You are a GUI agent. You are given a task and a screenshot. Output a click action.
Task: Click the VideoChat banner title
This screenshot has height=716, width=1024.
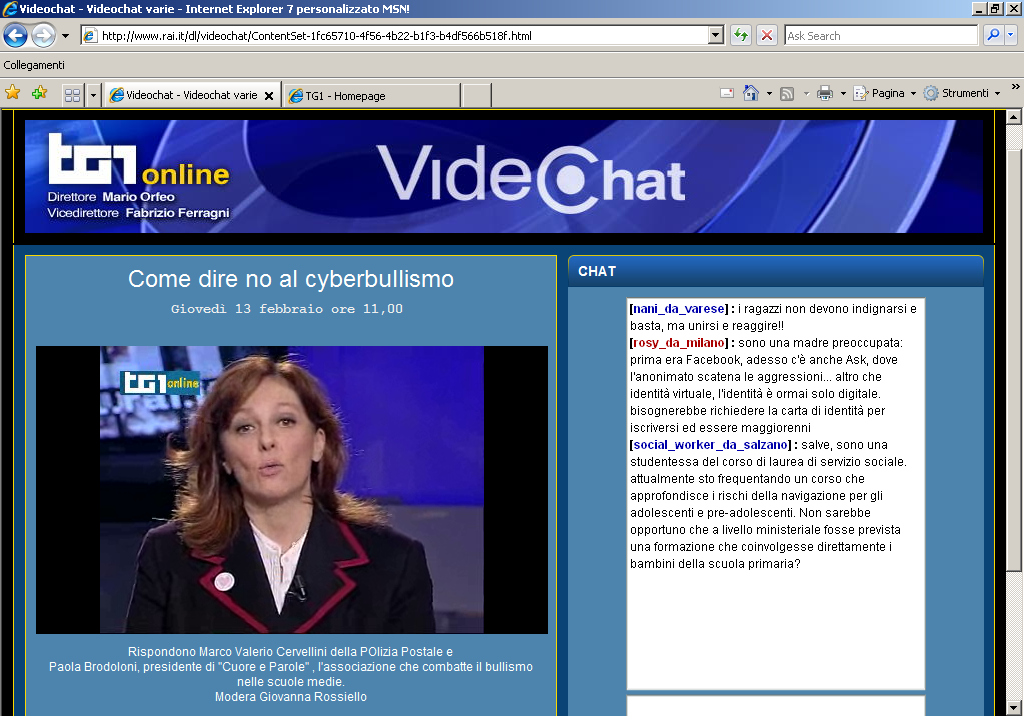(x=531, y=178)
